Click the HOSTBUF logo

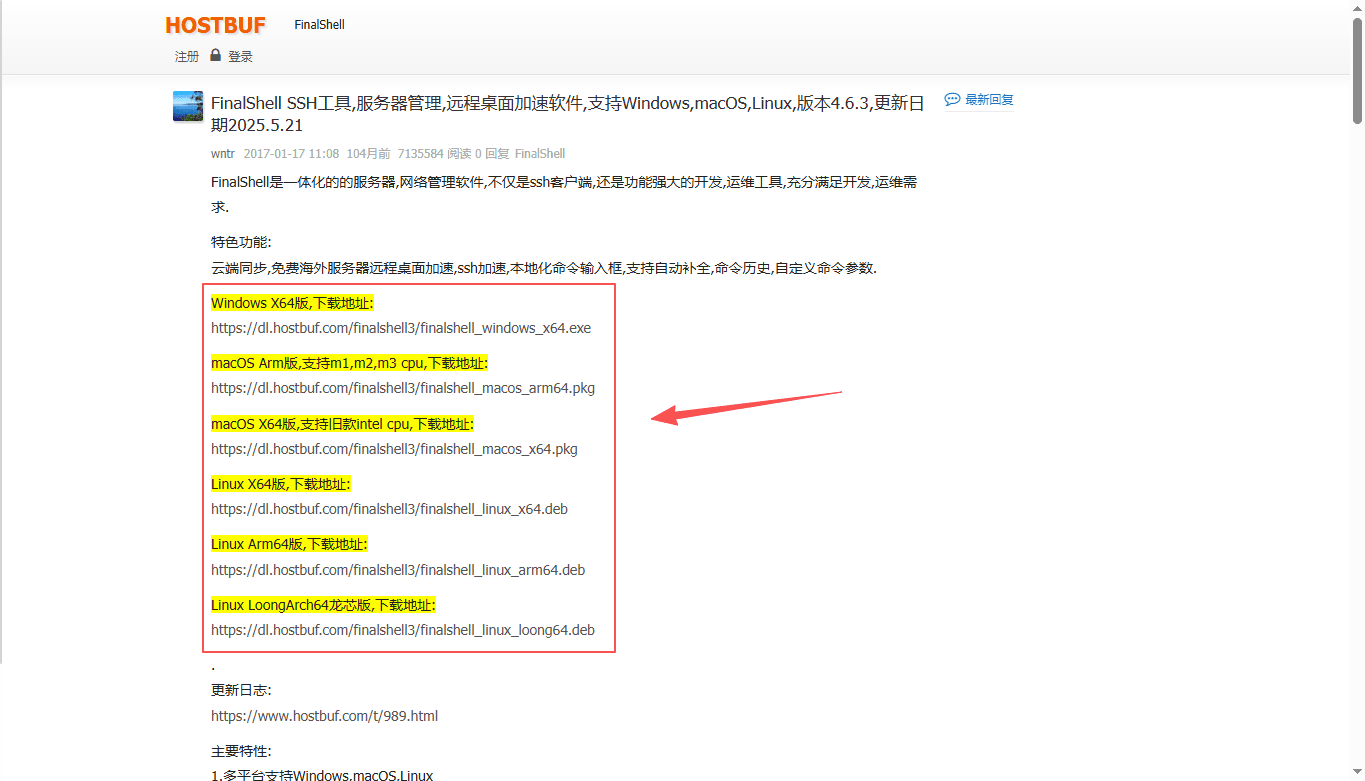tap(215, 25)
